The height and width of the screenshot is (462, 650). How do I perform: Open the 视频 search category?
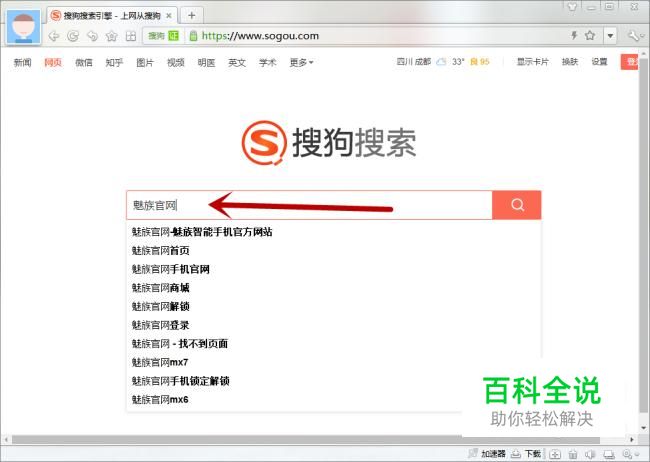(176, 63)
